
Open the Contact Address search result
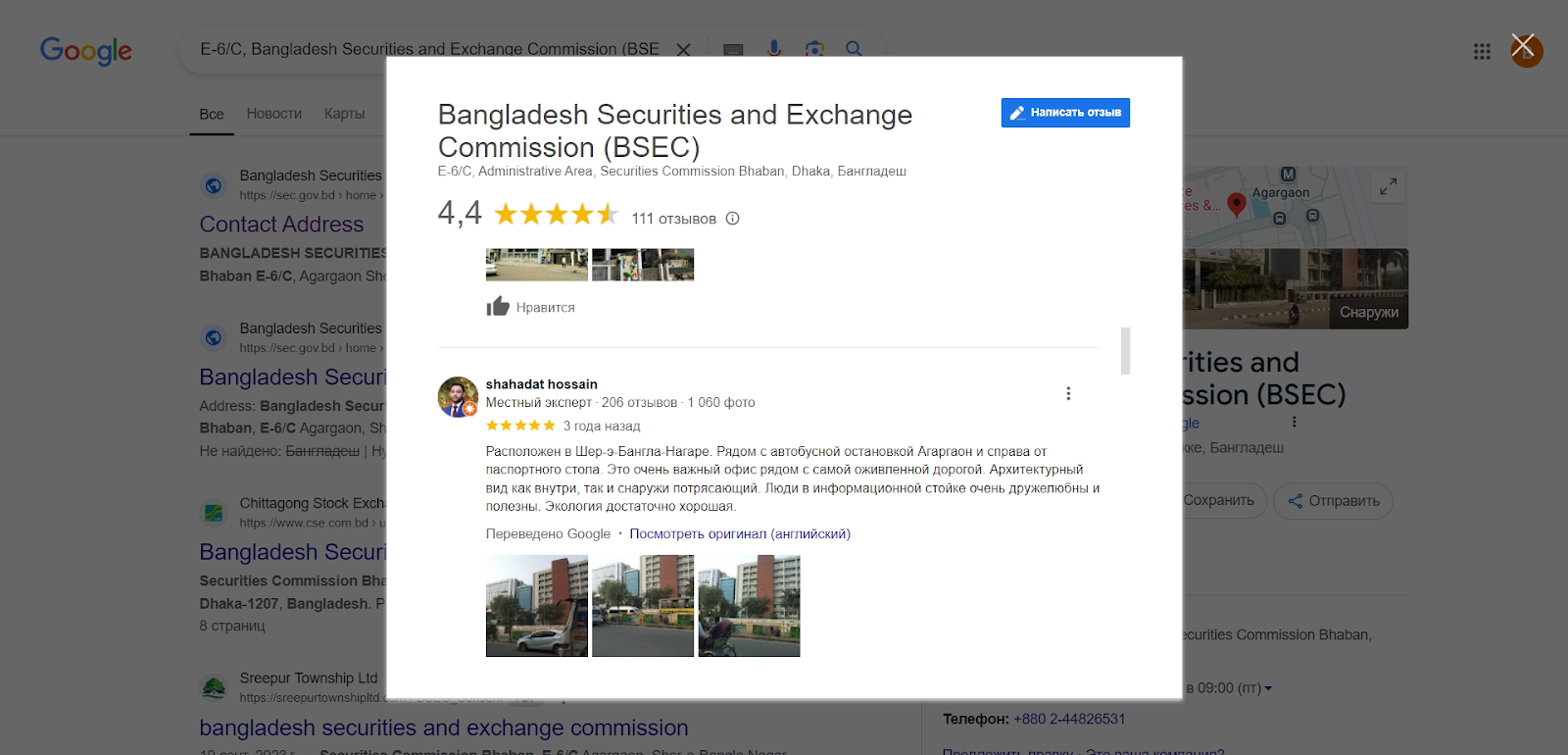282,225
